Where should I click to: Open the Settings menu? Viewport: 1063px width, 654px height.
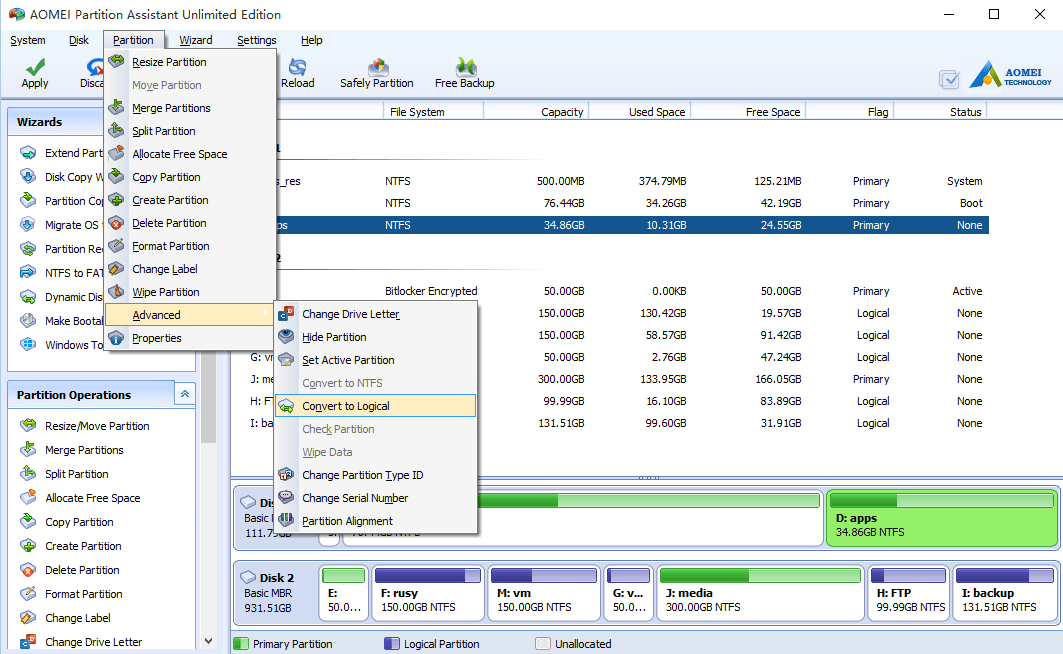pyautogui.click(x=257, y=40)
